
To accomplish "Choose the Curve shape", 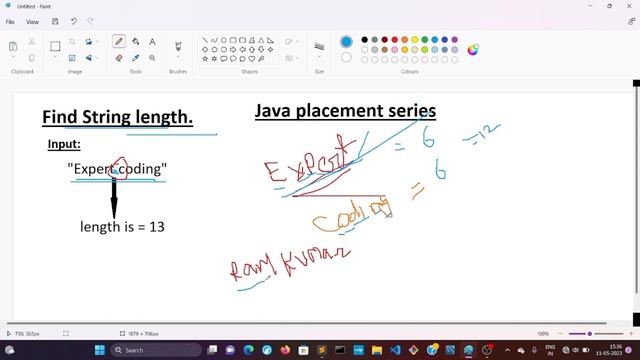I will pos(214,40).
